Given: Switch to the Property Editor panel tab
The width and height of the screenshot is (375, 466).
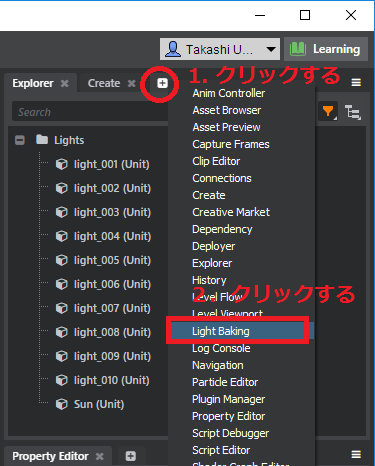Looking at the screenshot, I should 50,456.
